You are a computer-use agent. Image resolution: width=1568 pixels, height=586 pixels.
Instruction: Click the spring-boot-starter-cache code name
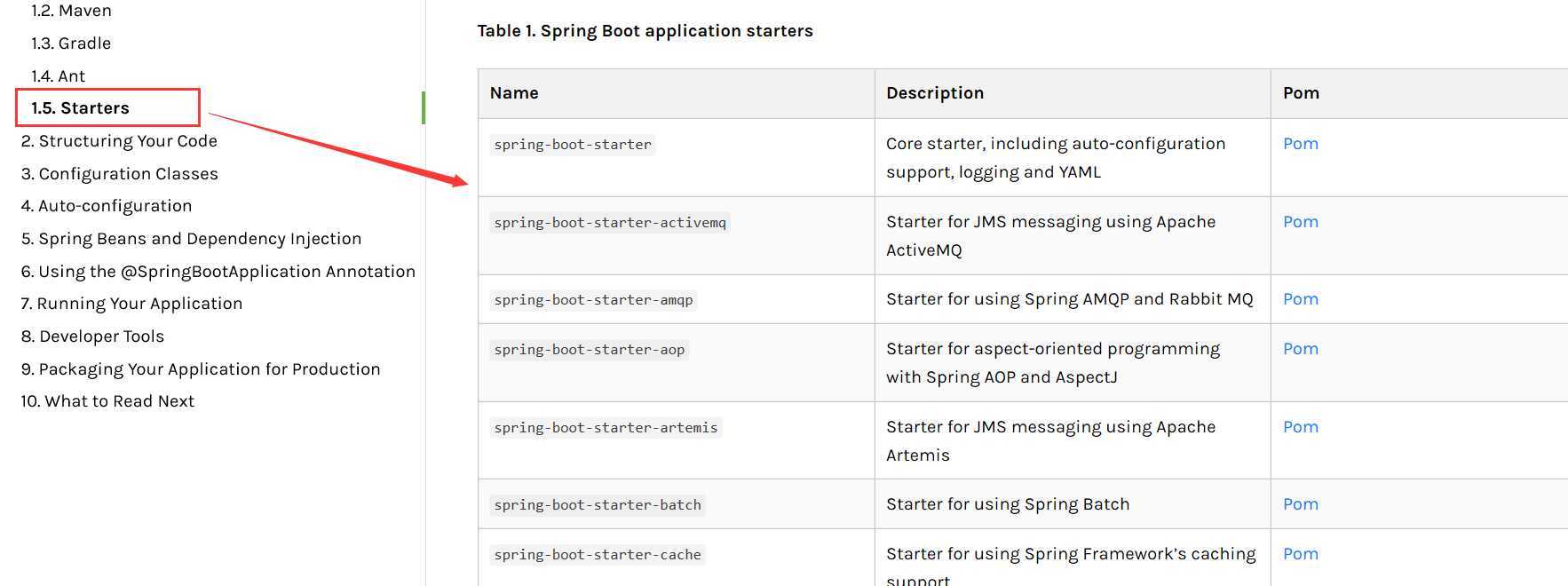(598, 555)
